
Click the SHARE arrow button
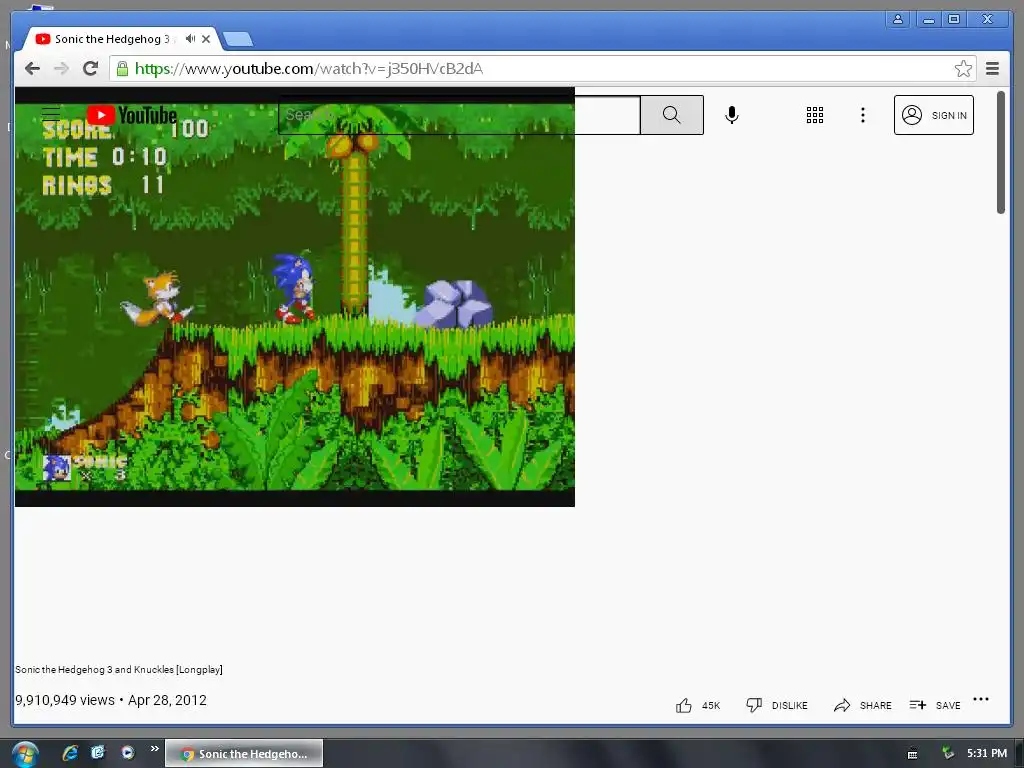coord(862,705)
